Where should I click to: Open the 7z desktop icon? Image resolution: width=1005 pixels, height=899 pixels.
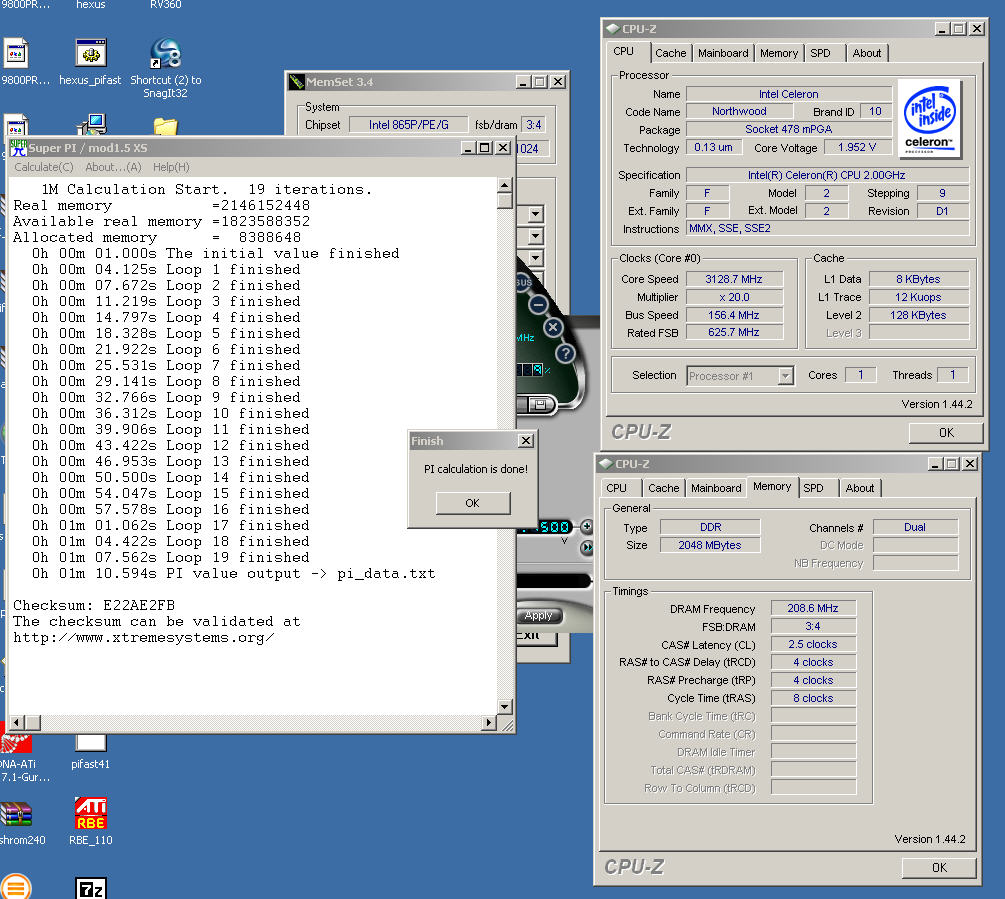click(90, 888)
